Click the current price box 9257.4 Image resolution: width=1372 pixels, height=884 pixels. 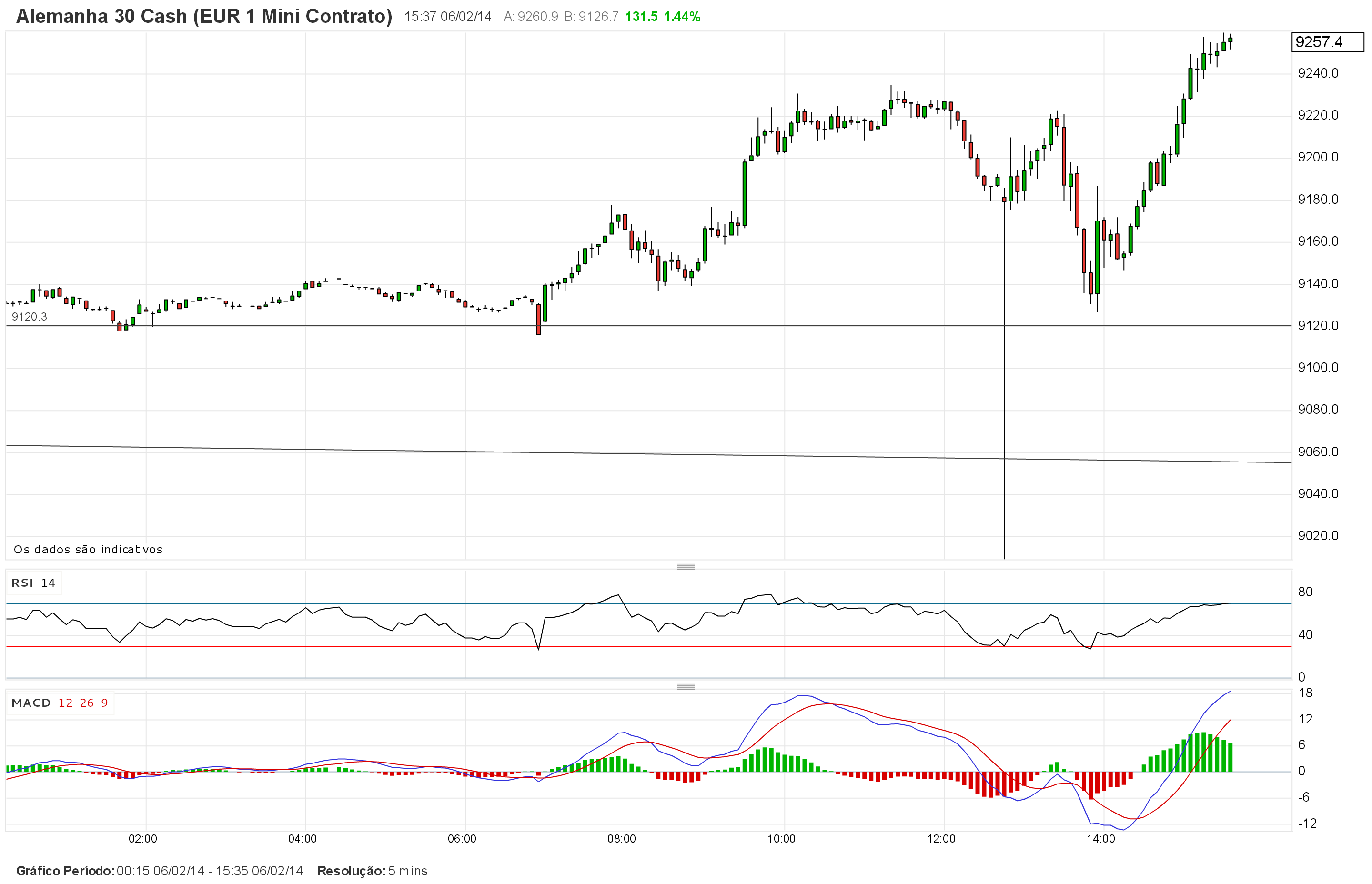[1327, 42]
